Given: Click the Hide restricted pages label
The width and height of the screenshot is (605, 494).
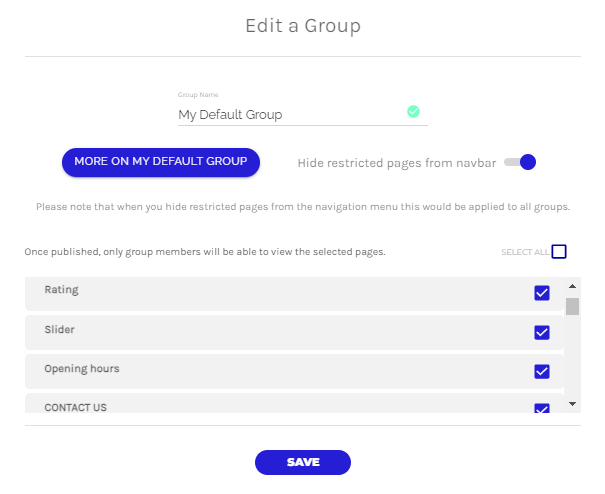Looking at the screenshot, I should [x=396, y=162].
